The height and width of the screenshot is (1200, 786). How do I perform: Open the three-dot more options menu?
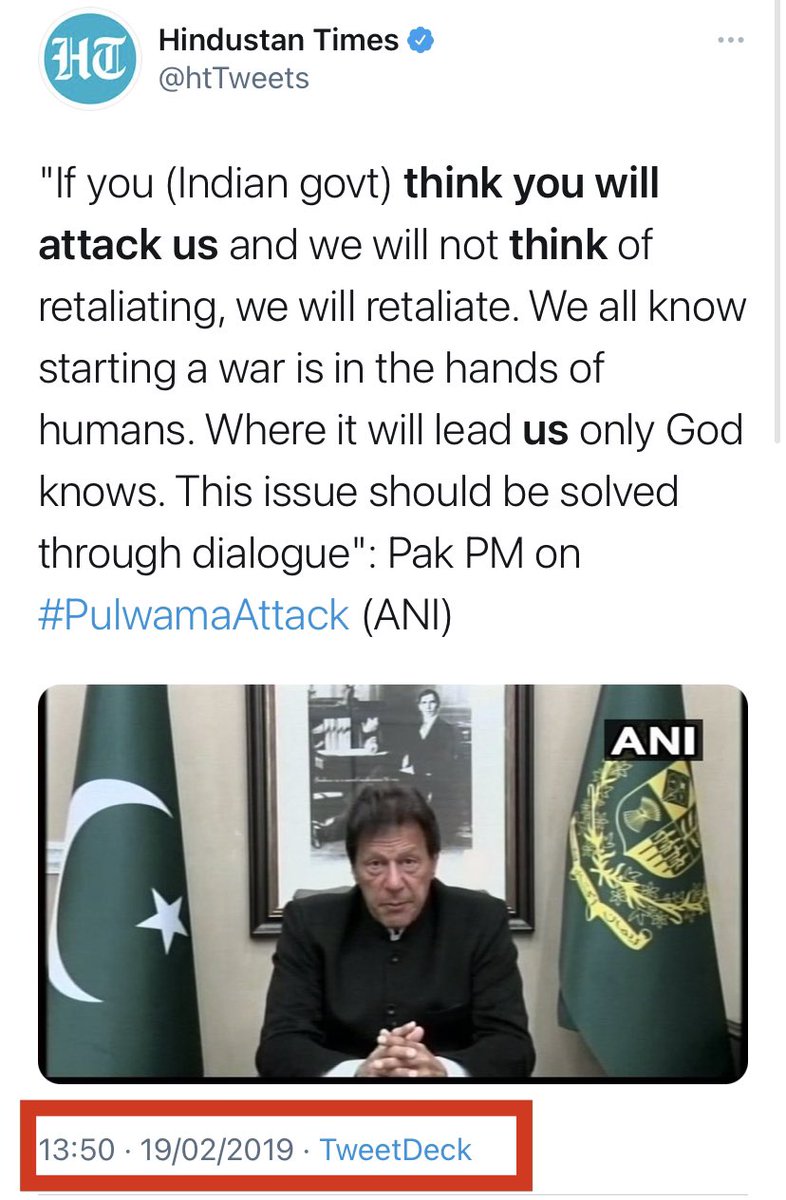pyautogui.click(x=734, y=39)
